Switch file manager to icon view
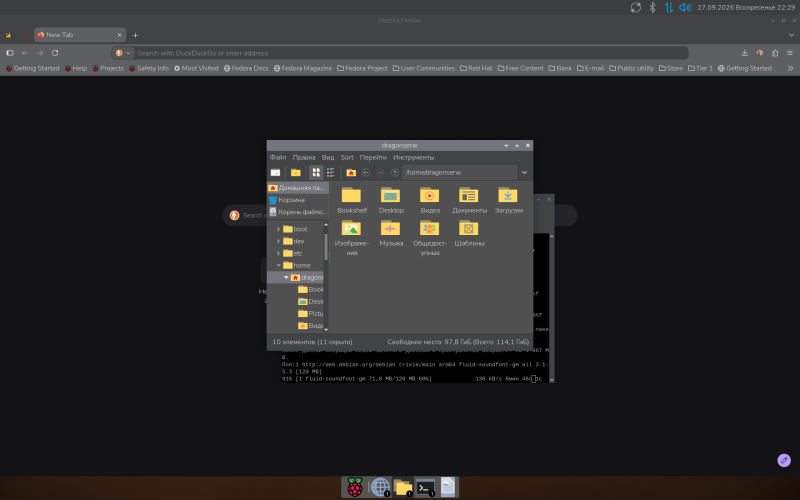The height and width of the screenshot is (500, 800). coord(316,172)
